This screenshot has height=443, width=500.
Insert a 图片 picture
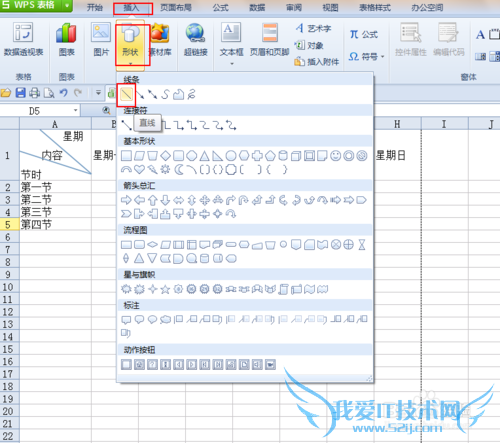click(x=101, y=39)
